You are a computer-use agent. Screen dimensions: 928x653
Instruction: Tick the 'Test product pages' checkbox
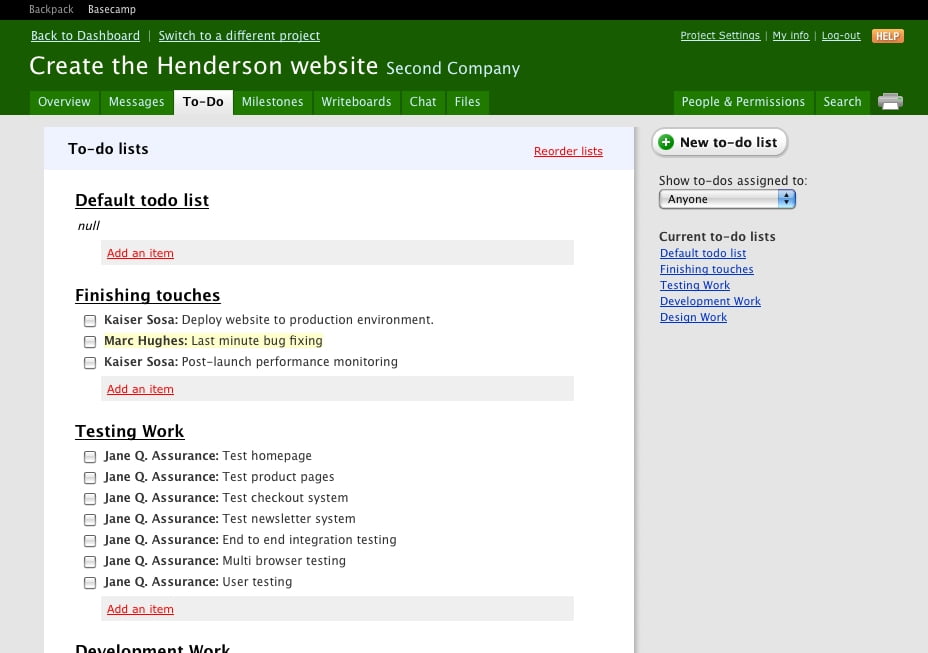(x=90, y=477)
